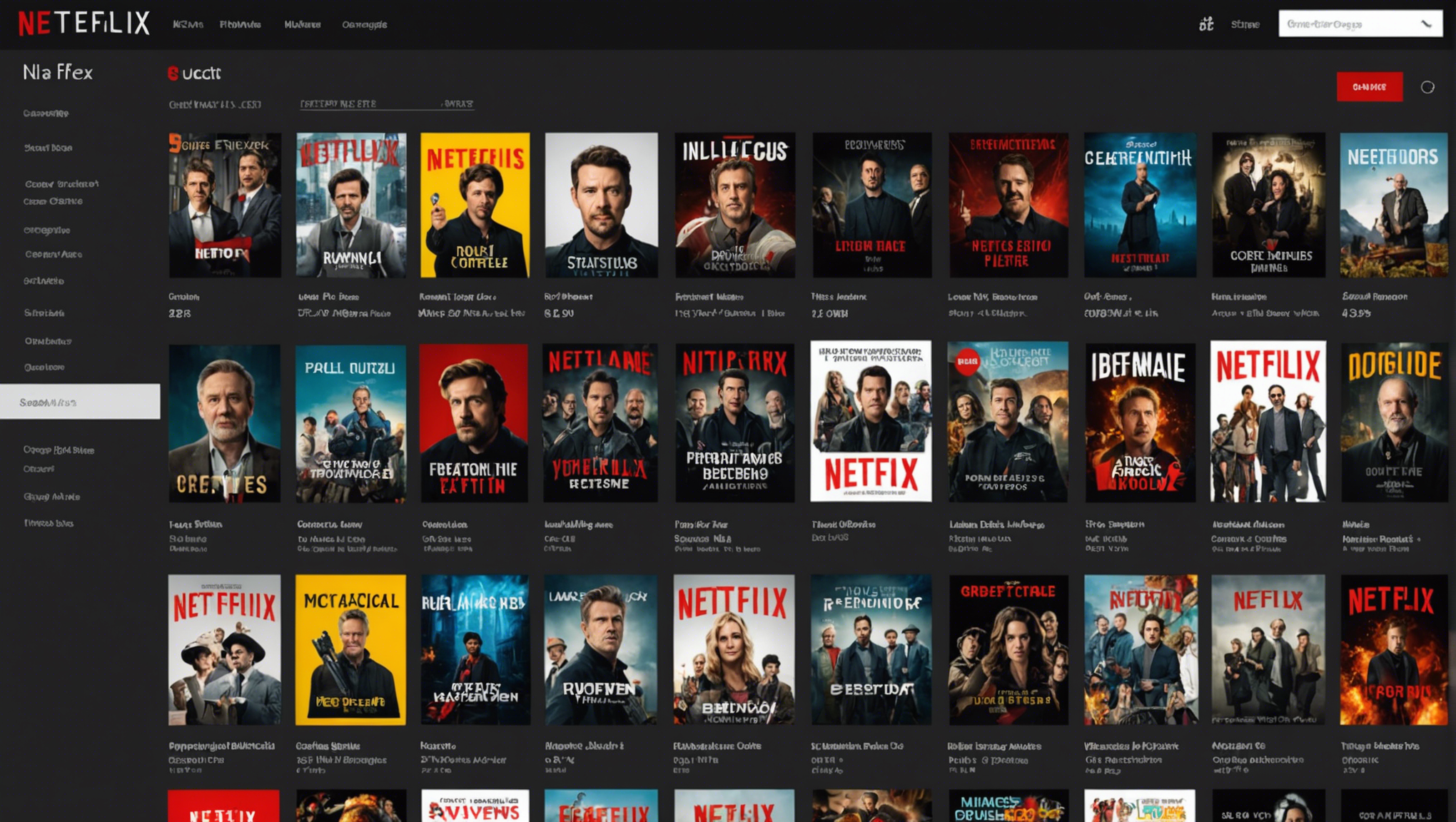Open the gray NEFLX group poster, third row

(1268, 650)
